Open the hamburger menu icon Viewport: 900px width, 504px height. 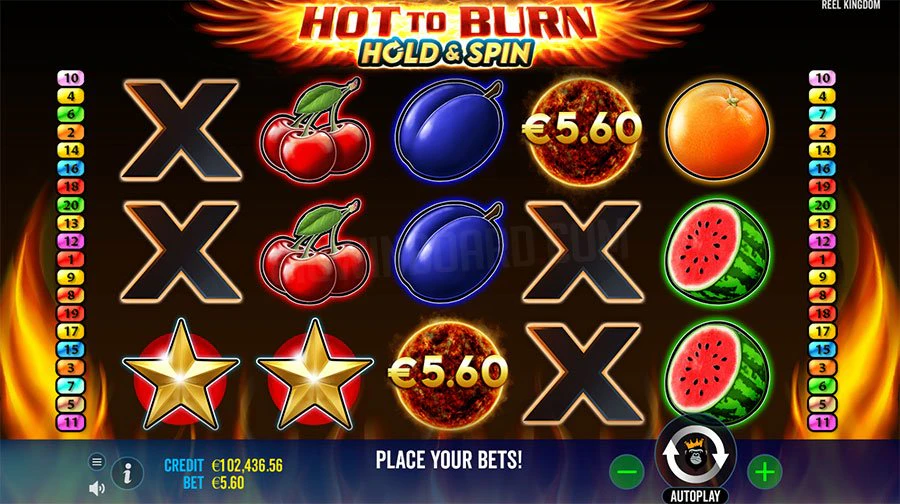[97, 461]
